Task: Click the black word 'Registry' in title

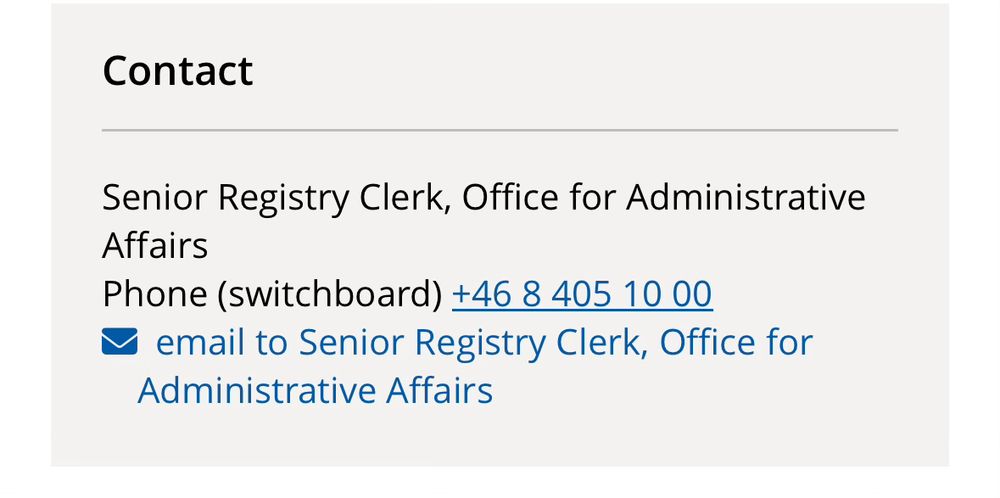Action: pos(284,198)
